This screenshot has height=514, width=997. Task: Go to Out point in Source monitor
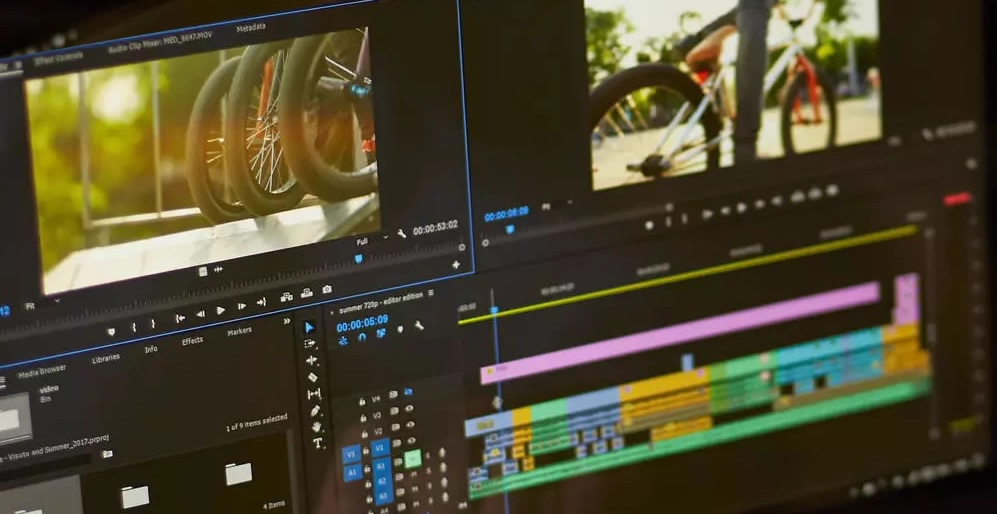pyautogui.click(x=261, y=302)
